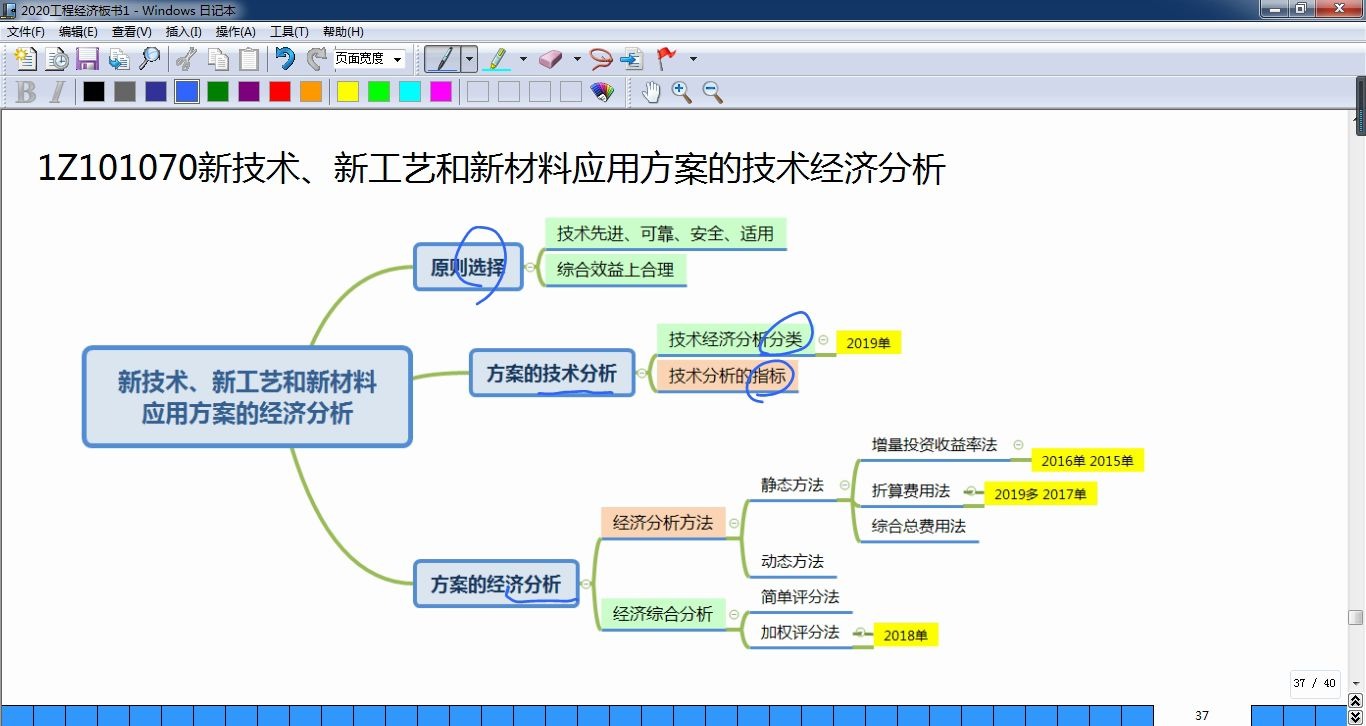Open the eraser options dropdown arrow
Screen dimensions: 1366x726
(x=576, y=58)
